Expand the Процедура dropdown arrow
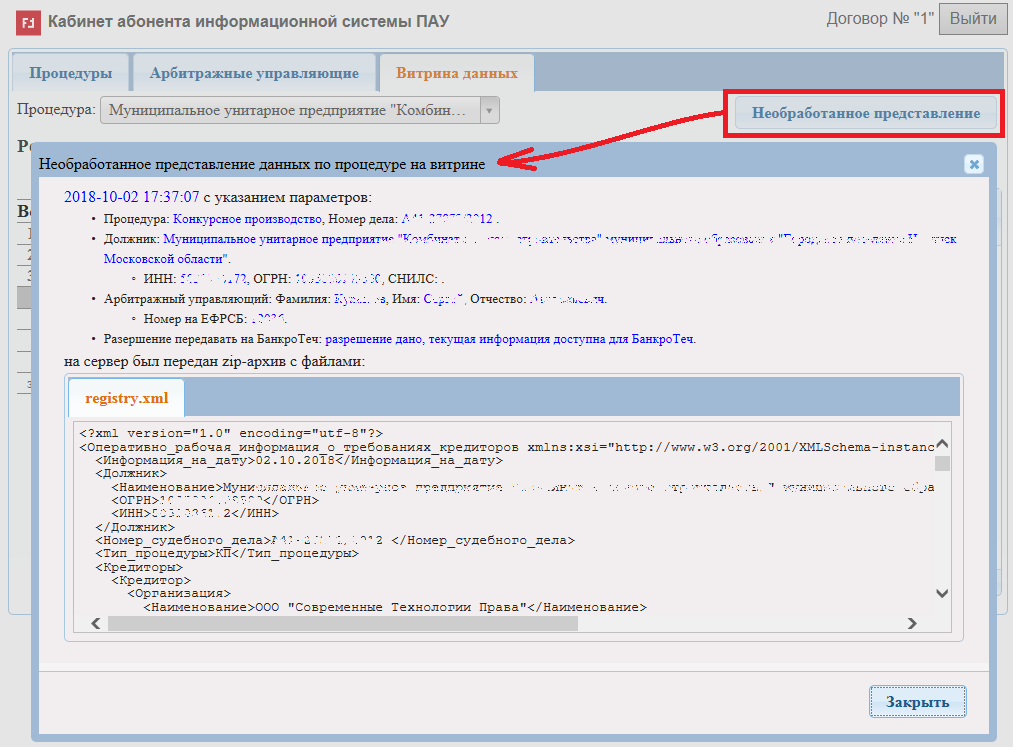Image resolution: width=1013 pixels, height=747 pixels. click(x=489, y=110)
